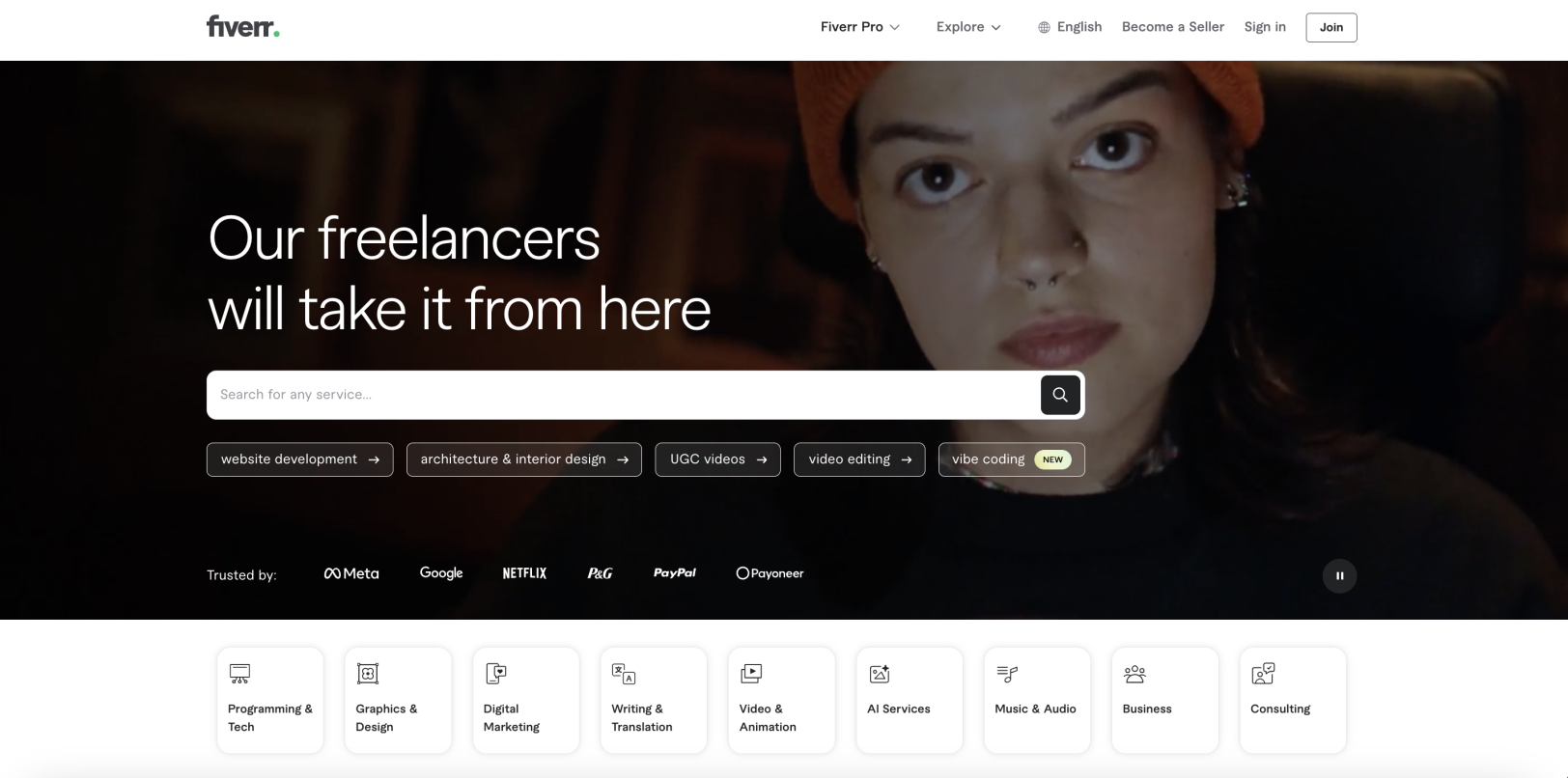This screenshot has height=778, width=1568.
Task: Open the Digital Marketing category icon
Action: [495, 674]
